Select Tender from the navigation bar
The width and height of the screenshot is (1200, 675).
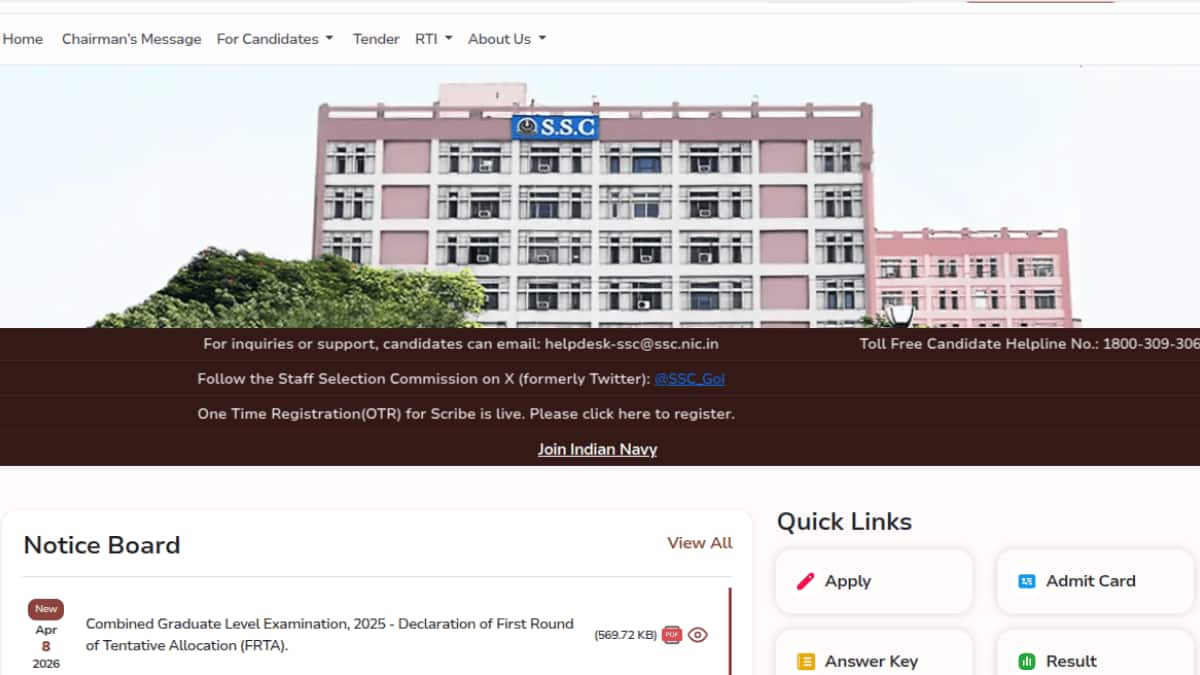click(x=376, y=39)
